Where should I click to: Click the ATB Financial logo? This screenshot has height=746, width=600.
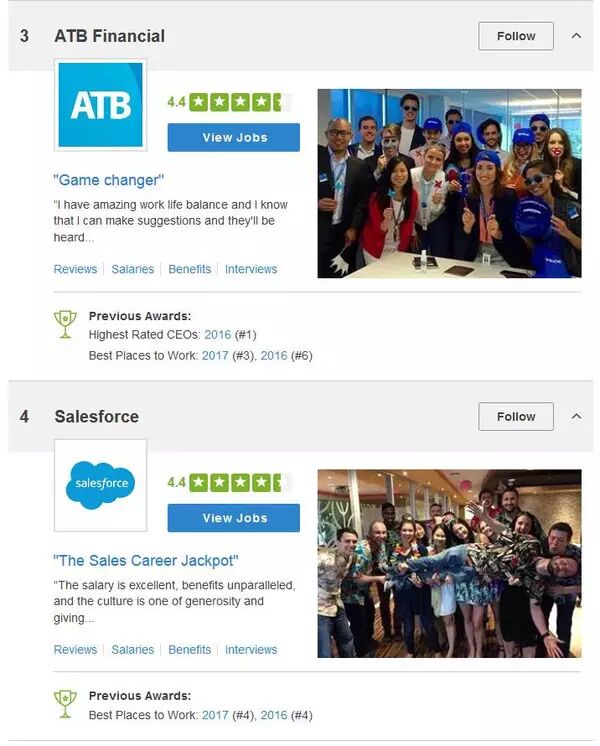click(100, 105)
